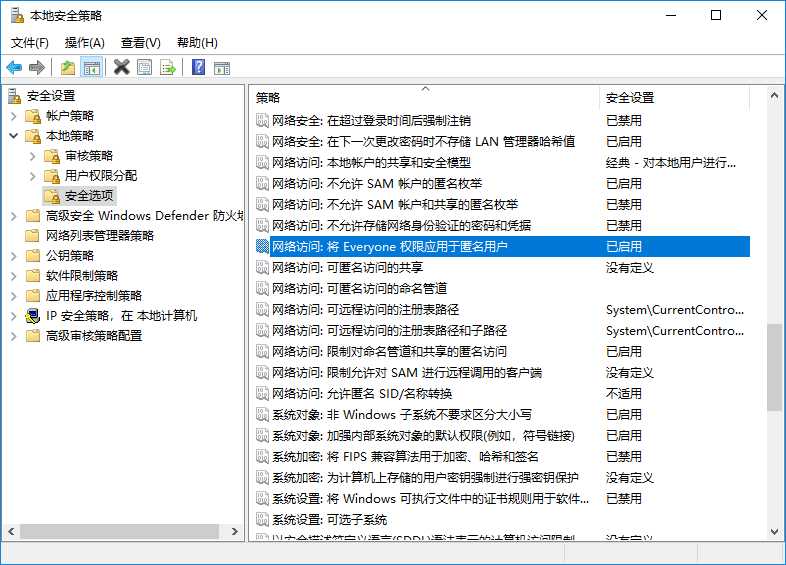The width and height of the screenshot is (786, 565).
Task: Expand the 高级审核策略配置 tree node
Action: [x=14, y=336]
